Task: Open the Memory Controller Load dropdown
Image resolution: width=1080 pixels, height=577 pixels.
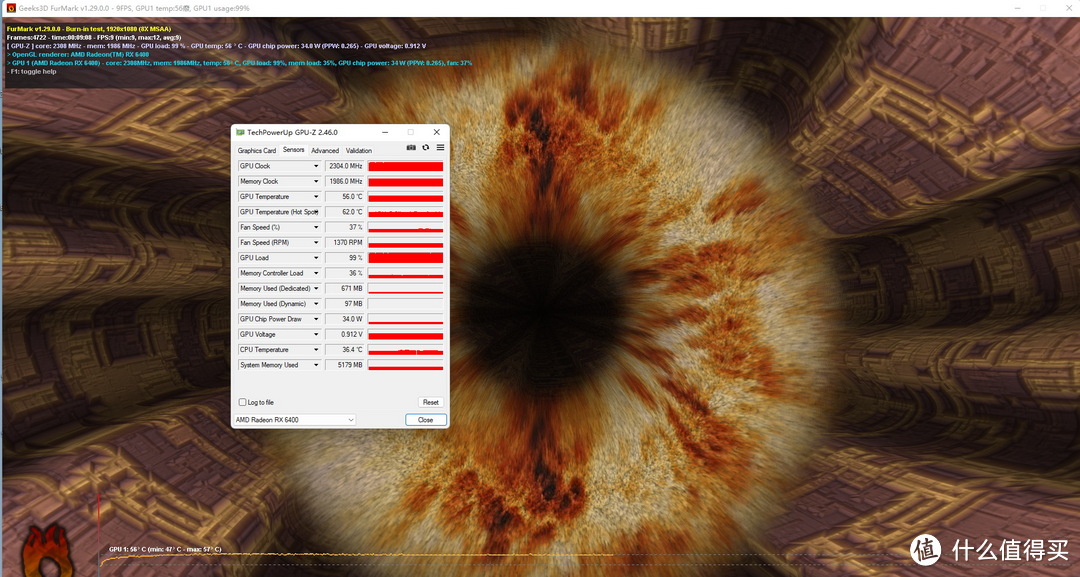Action: 316,273
